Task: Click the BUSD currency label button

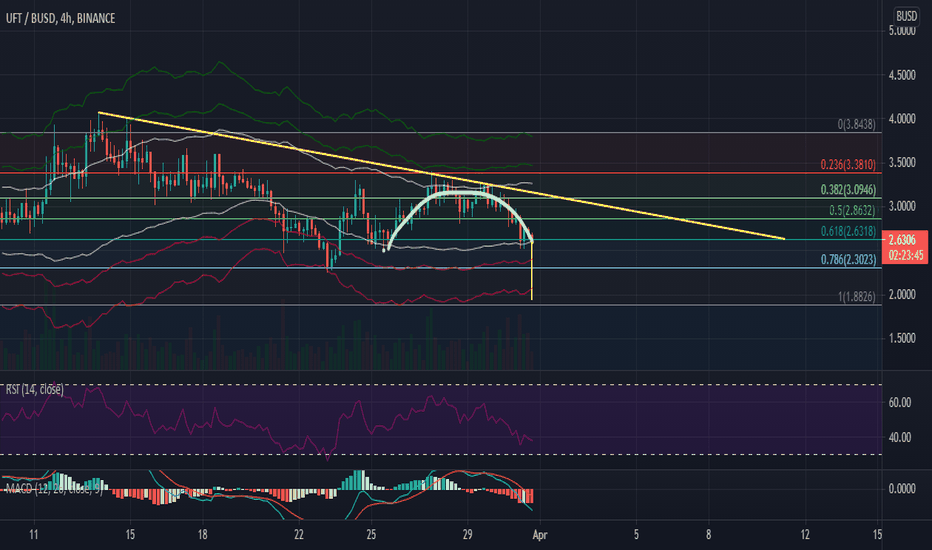Action: click(906, 16)
